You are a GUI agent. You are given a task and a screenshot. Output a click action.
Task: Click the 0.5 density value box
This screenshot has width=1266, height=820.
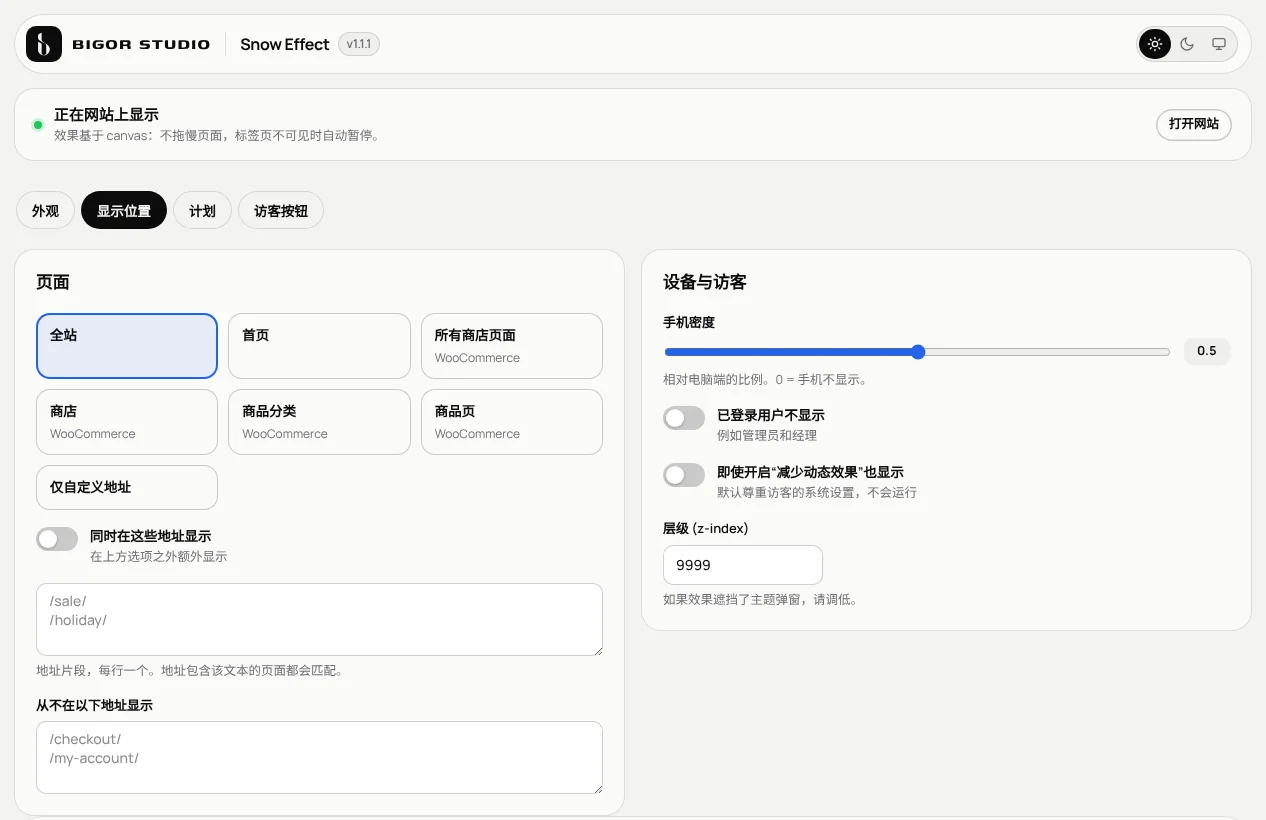click(x=1207, y=351)
